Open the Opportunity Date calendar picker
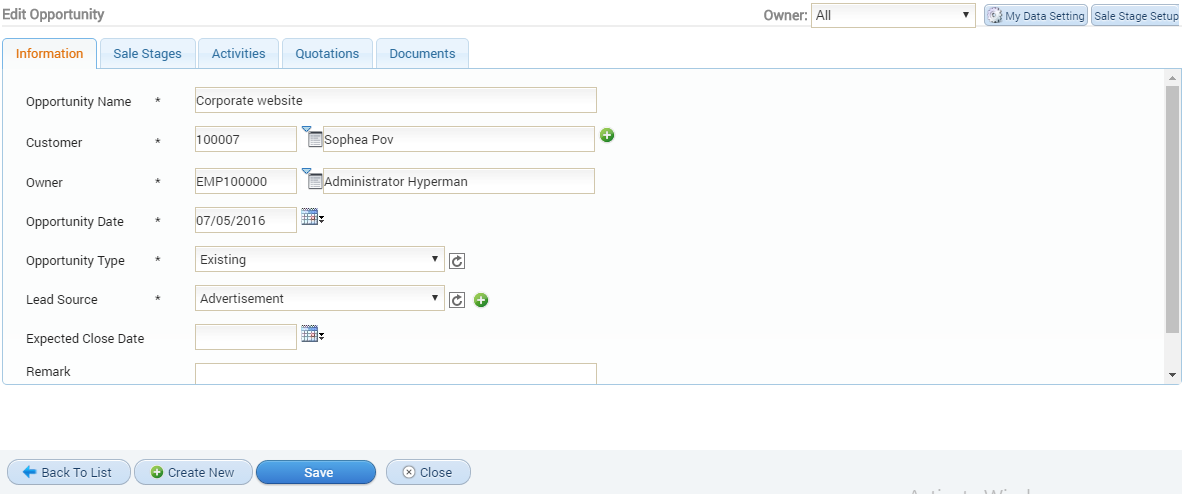The height and width of the screenshot is (494, 1182). pyautogui.click(x=313, y=218)
